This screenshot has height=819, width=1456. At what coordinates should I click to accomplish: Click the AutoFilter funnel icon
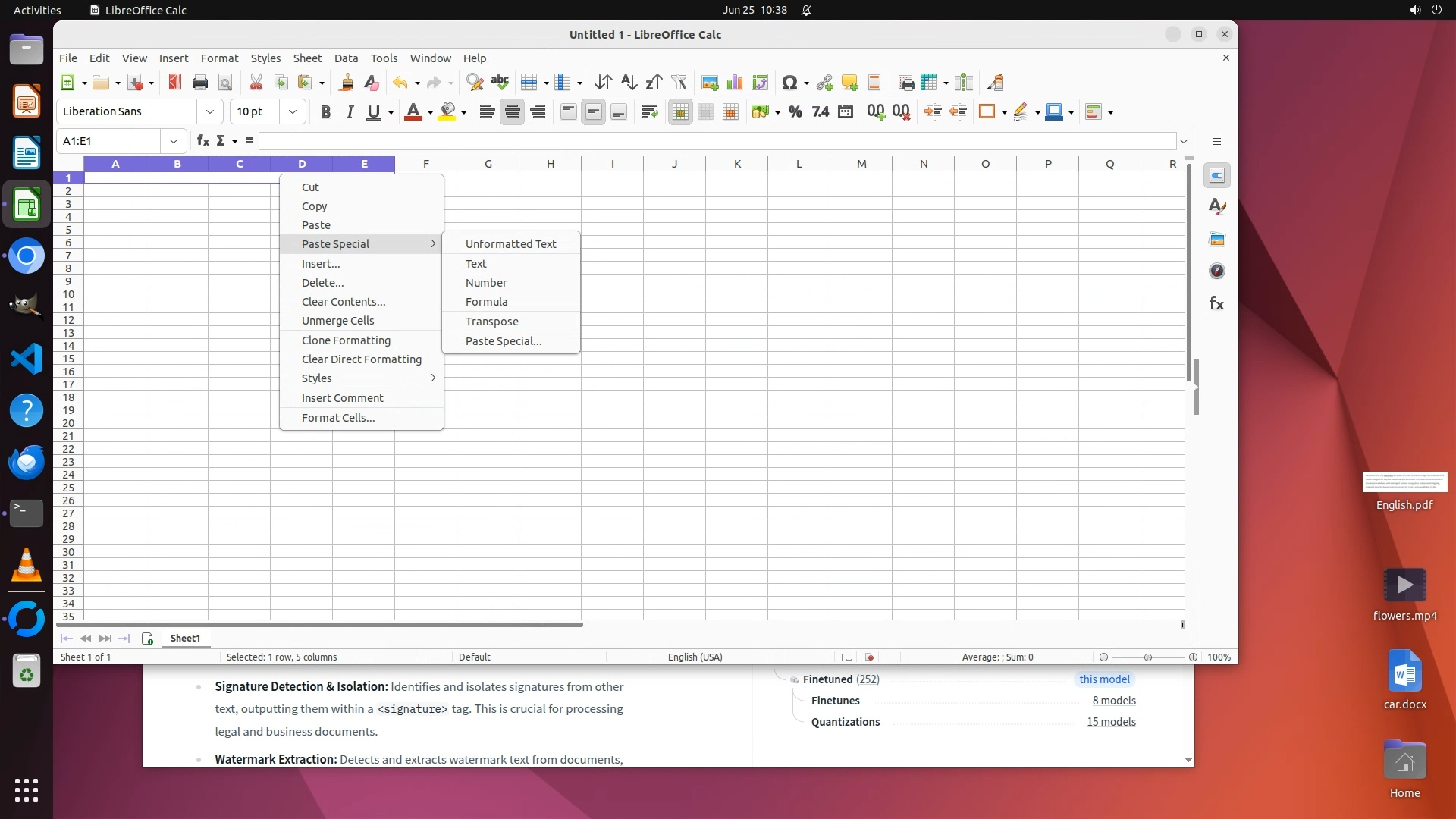[x=679, y=83]
